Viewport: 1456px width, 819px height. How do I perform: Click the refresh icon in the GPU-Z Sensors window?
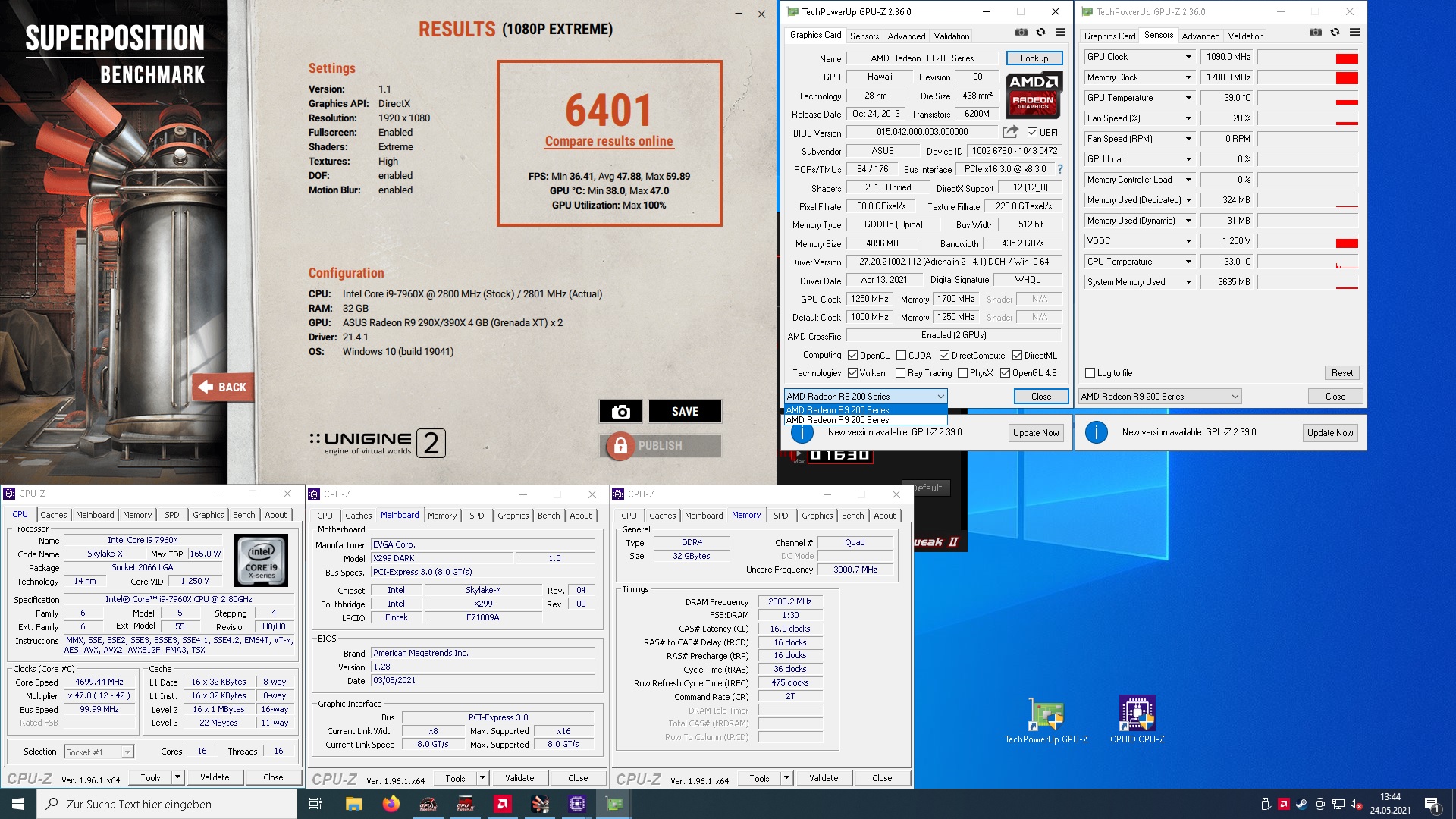pyautogui.click(x=1335, y=32)
